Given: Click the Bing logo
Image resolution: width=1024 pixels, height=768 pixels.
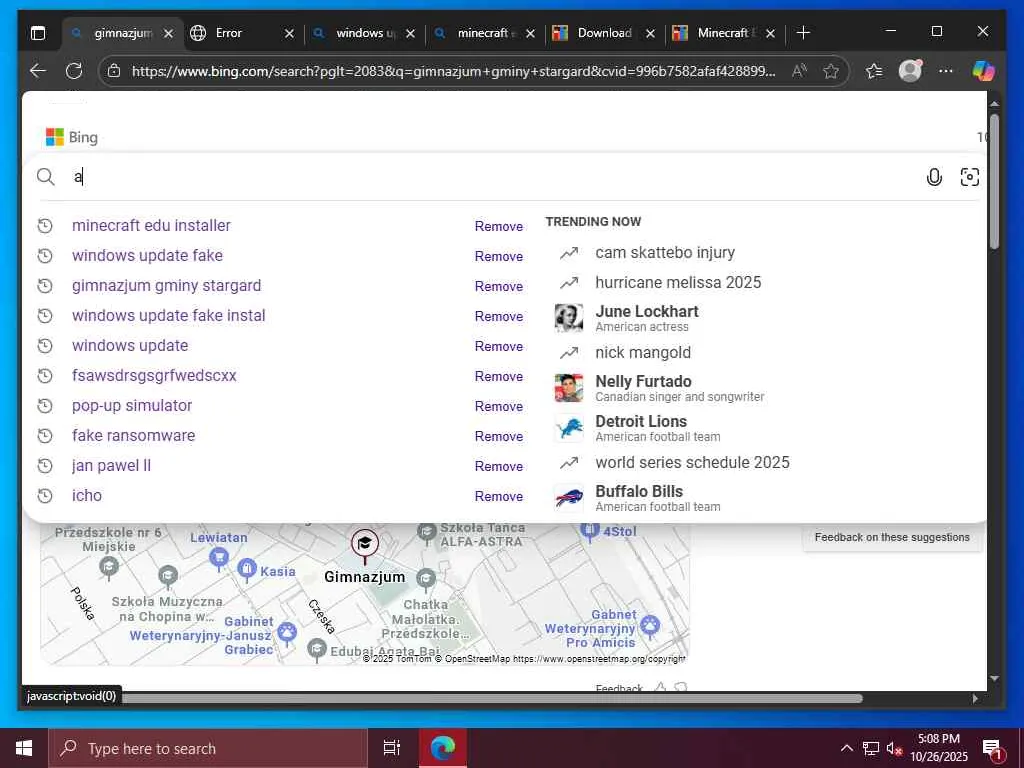Looking at the screenshot, I should (72, 137).
